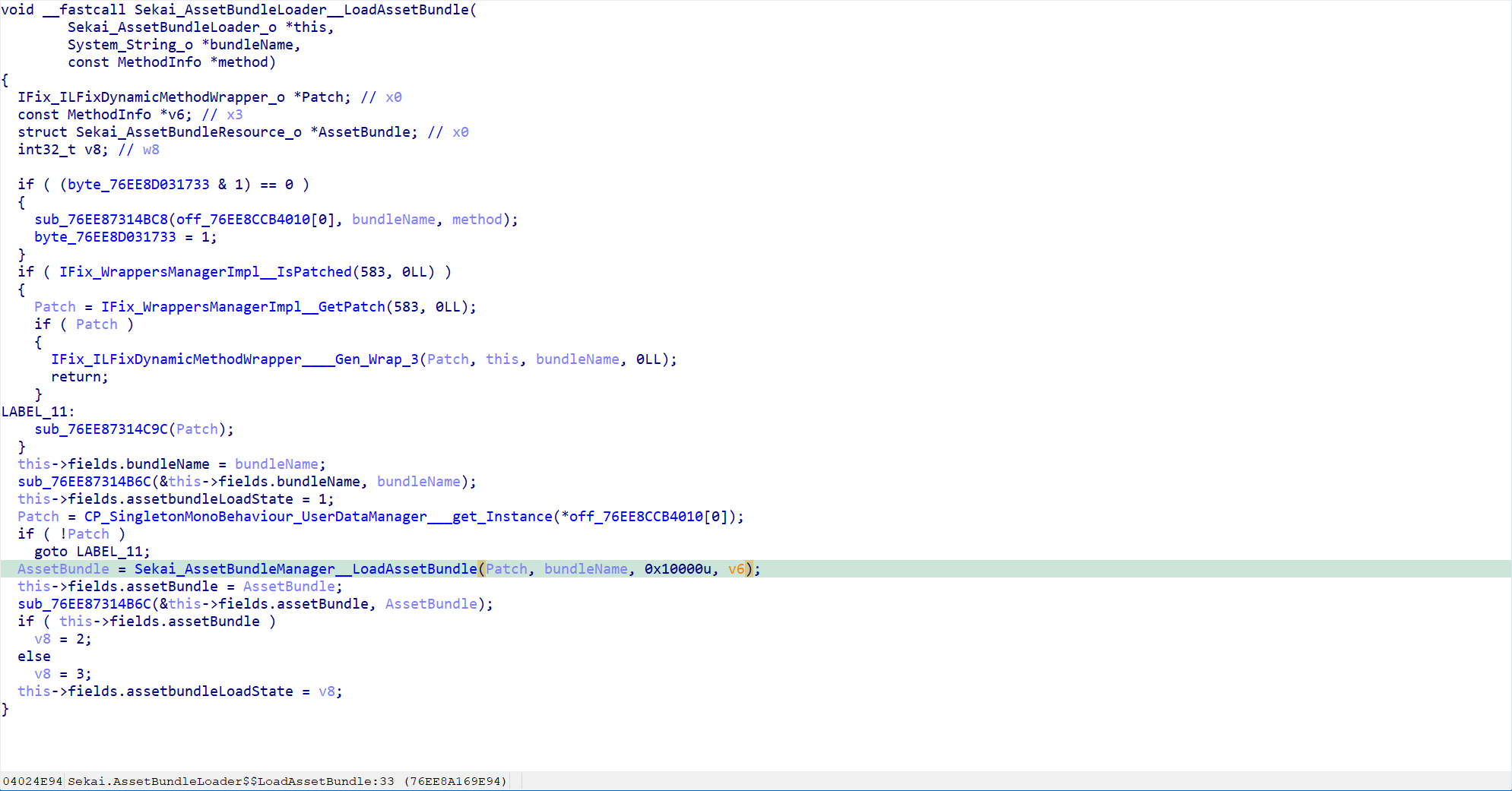The height and width of the screenshot is (791, 1512).
Task: Click the 'v8 = 3;' assignment
Action: tap(63, 674)
